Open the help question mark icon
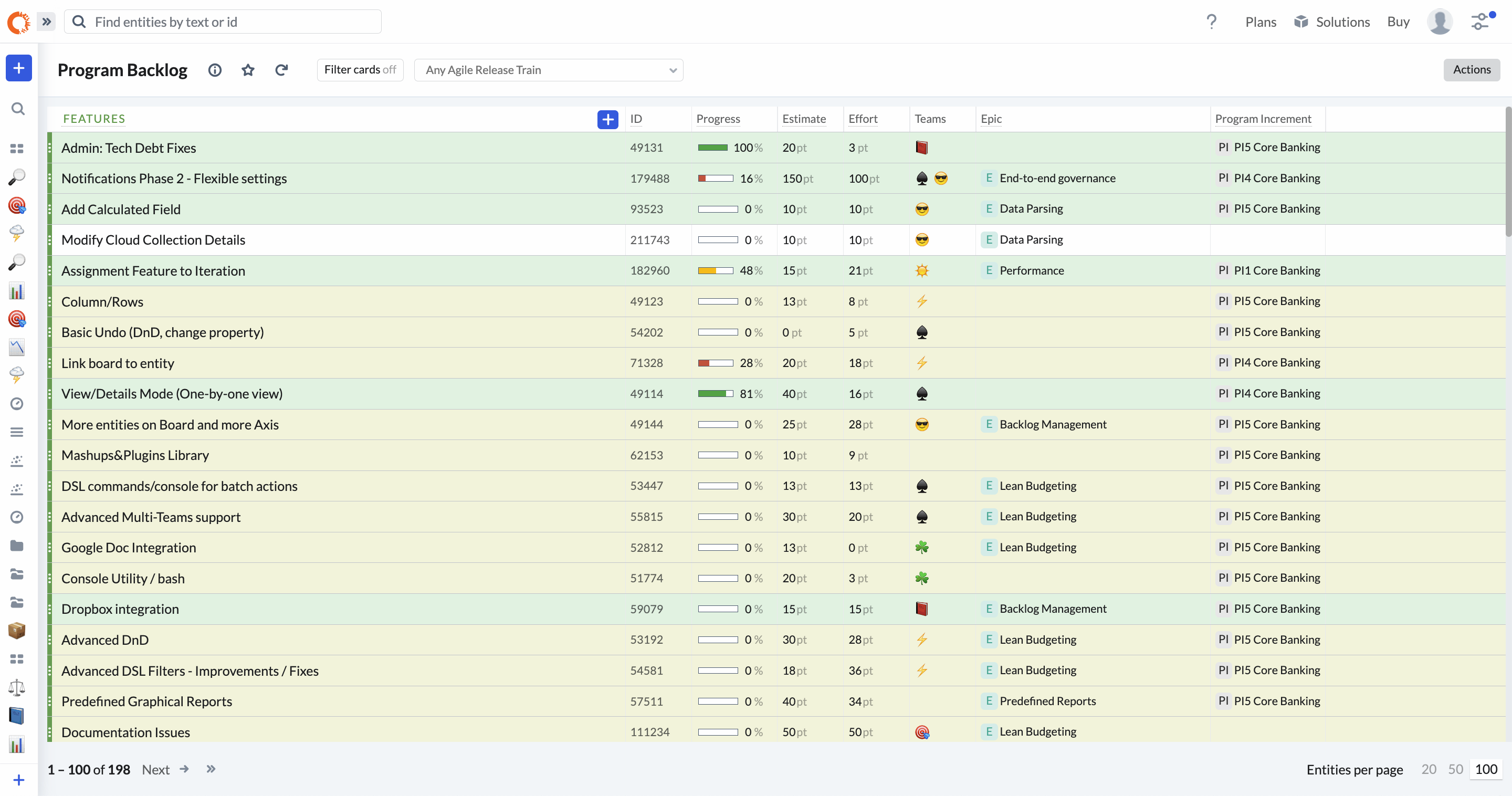 (x=1212, y=22)
